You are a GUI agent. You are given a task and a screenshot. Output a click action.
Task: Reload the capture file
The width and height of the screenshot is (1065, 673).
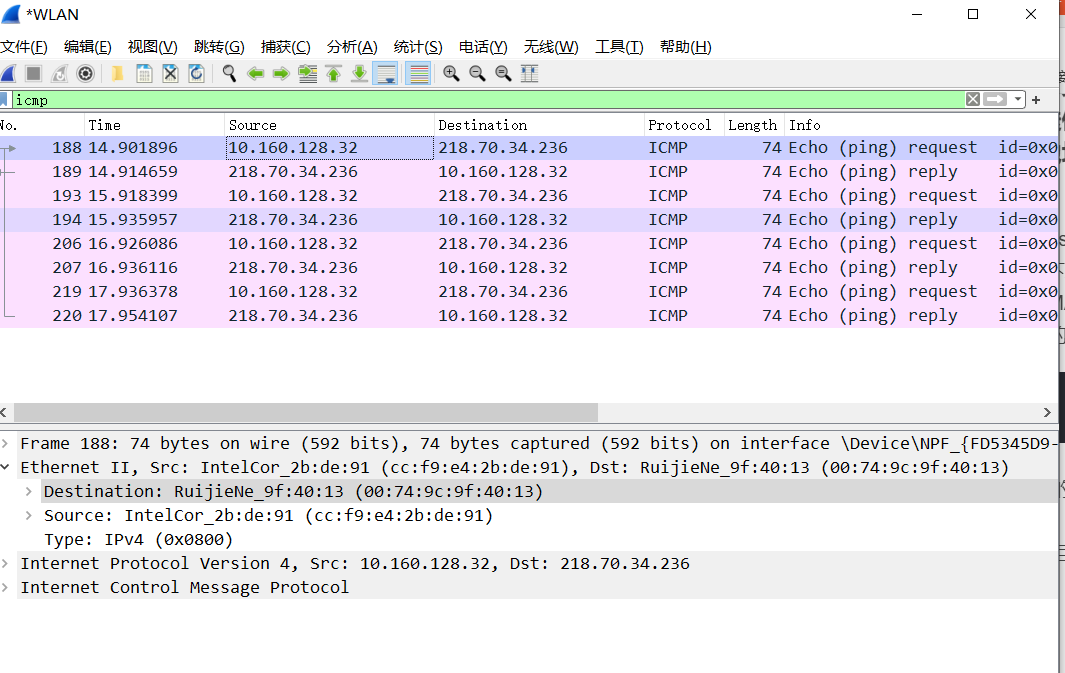pyautogui.click(x=196, y=73)
